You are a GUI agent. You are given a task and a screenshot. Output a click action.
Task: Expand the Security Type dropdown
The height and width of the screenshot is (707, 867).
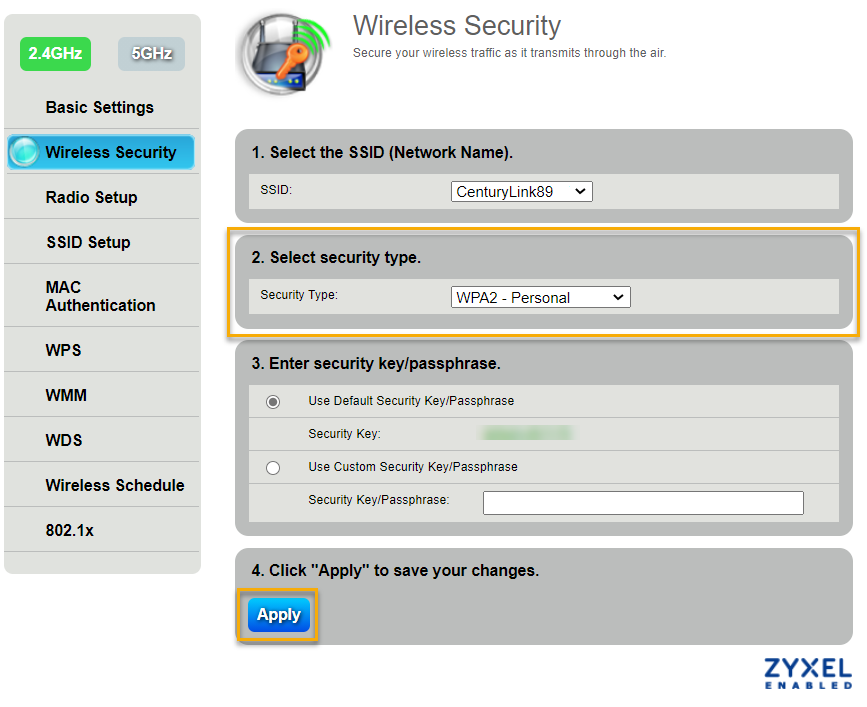click(541, 297)
